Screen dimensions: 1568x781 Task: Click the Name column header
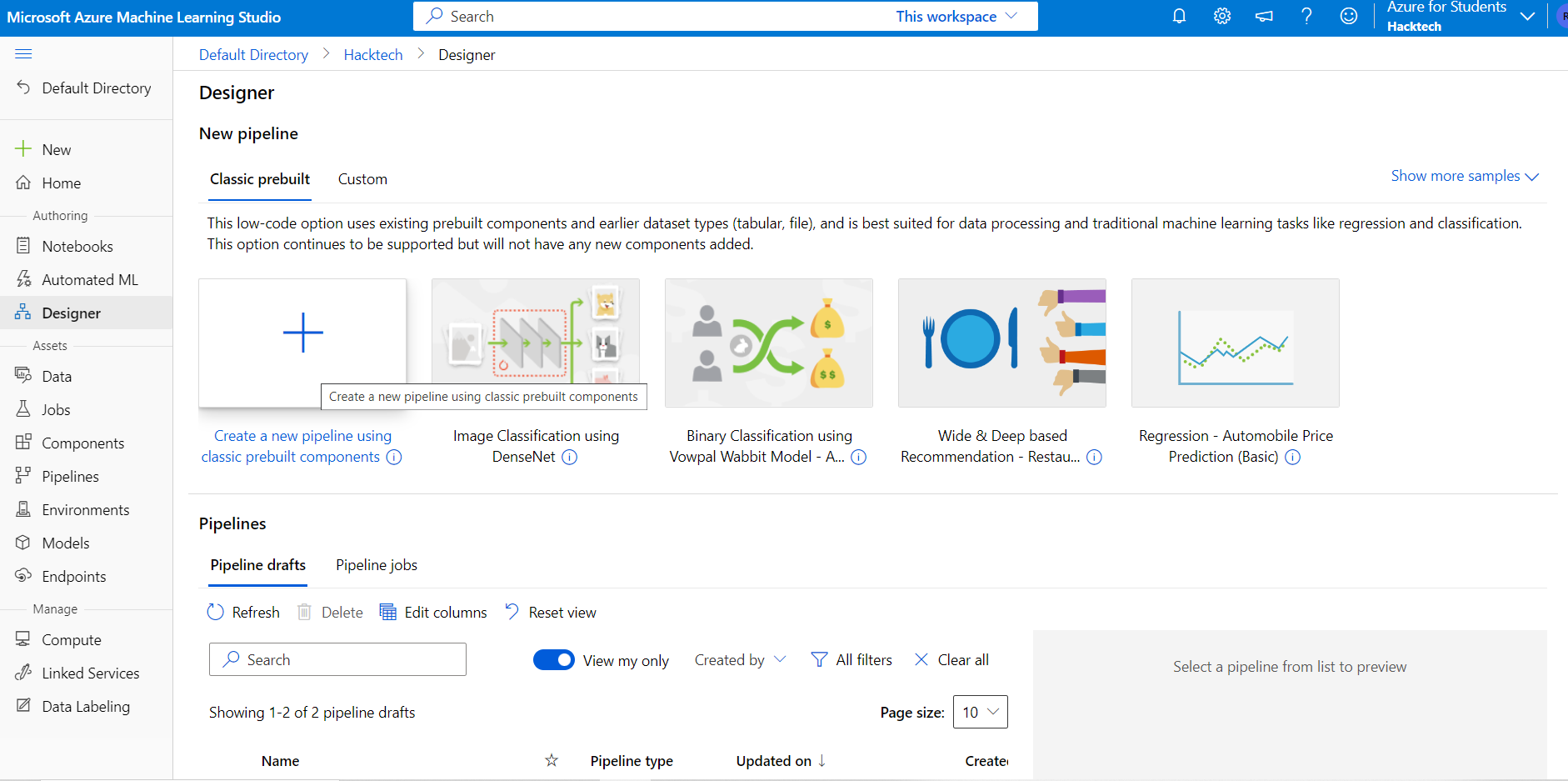pyautogui.click(x=280, y=761)
